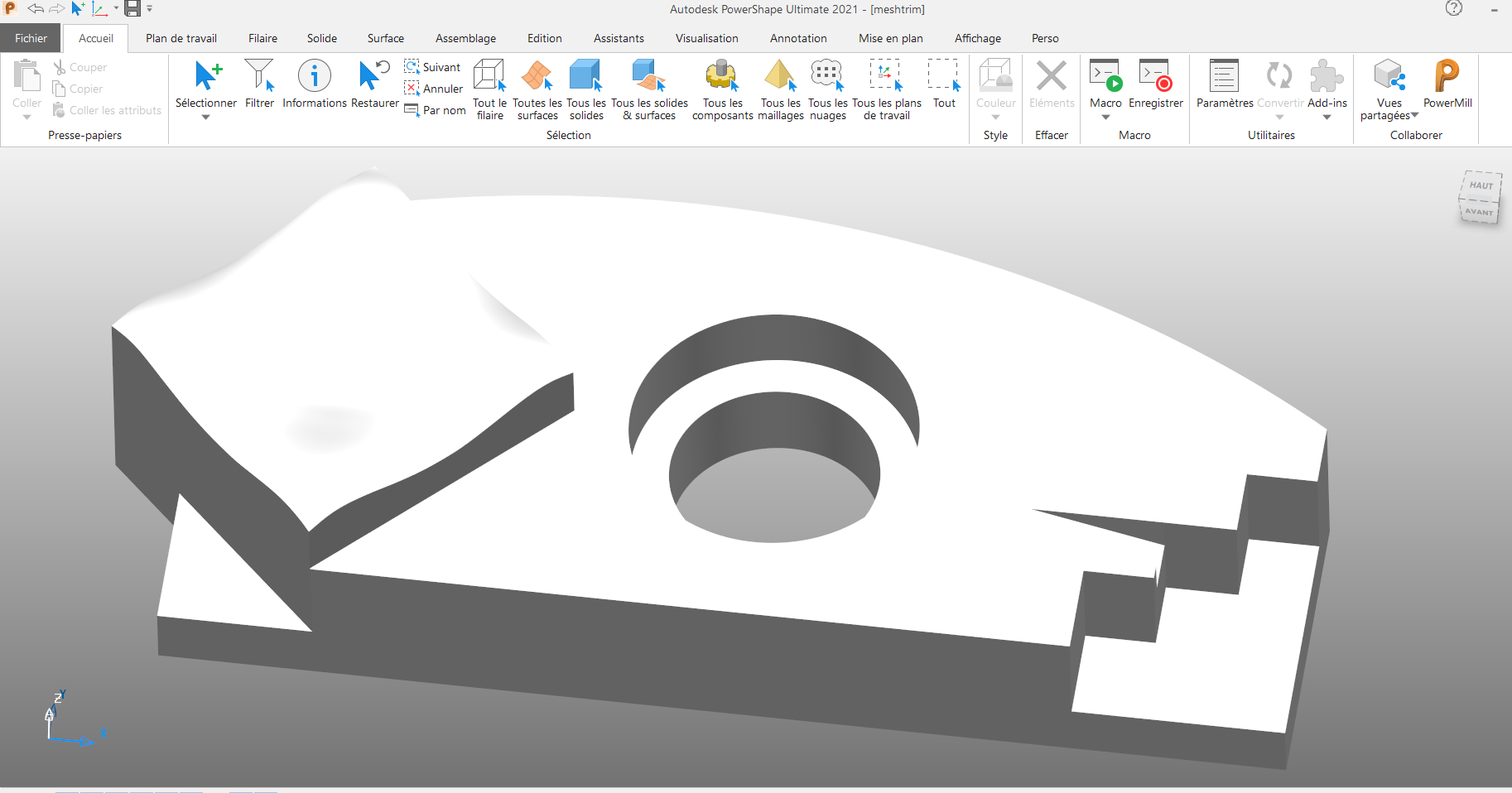This screenshot has height=793, width=1512.
Task: Click Tout le filaire icon
Action: tap(489, 77)
